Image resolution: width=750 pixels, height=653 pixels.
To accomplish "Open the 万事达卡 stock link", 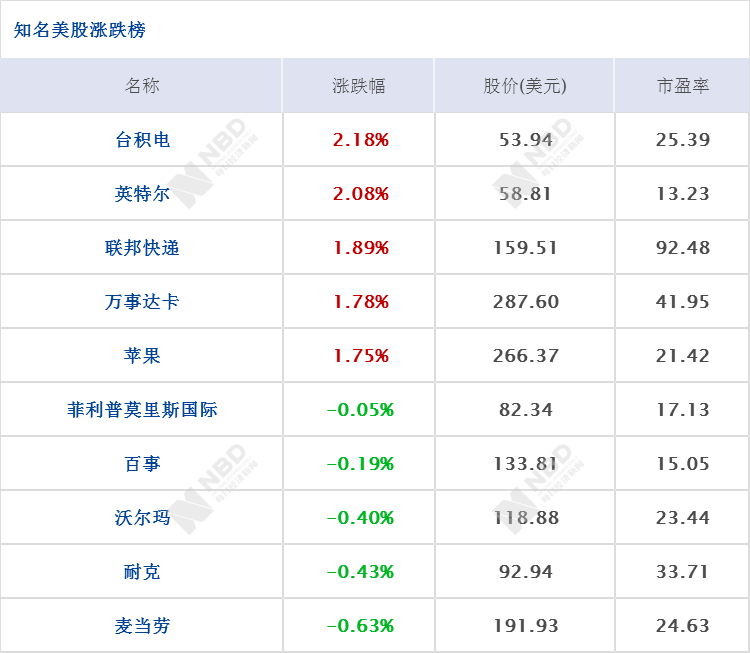I will click(x=142, y=302).
